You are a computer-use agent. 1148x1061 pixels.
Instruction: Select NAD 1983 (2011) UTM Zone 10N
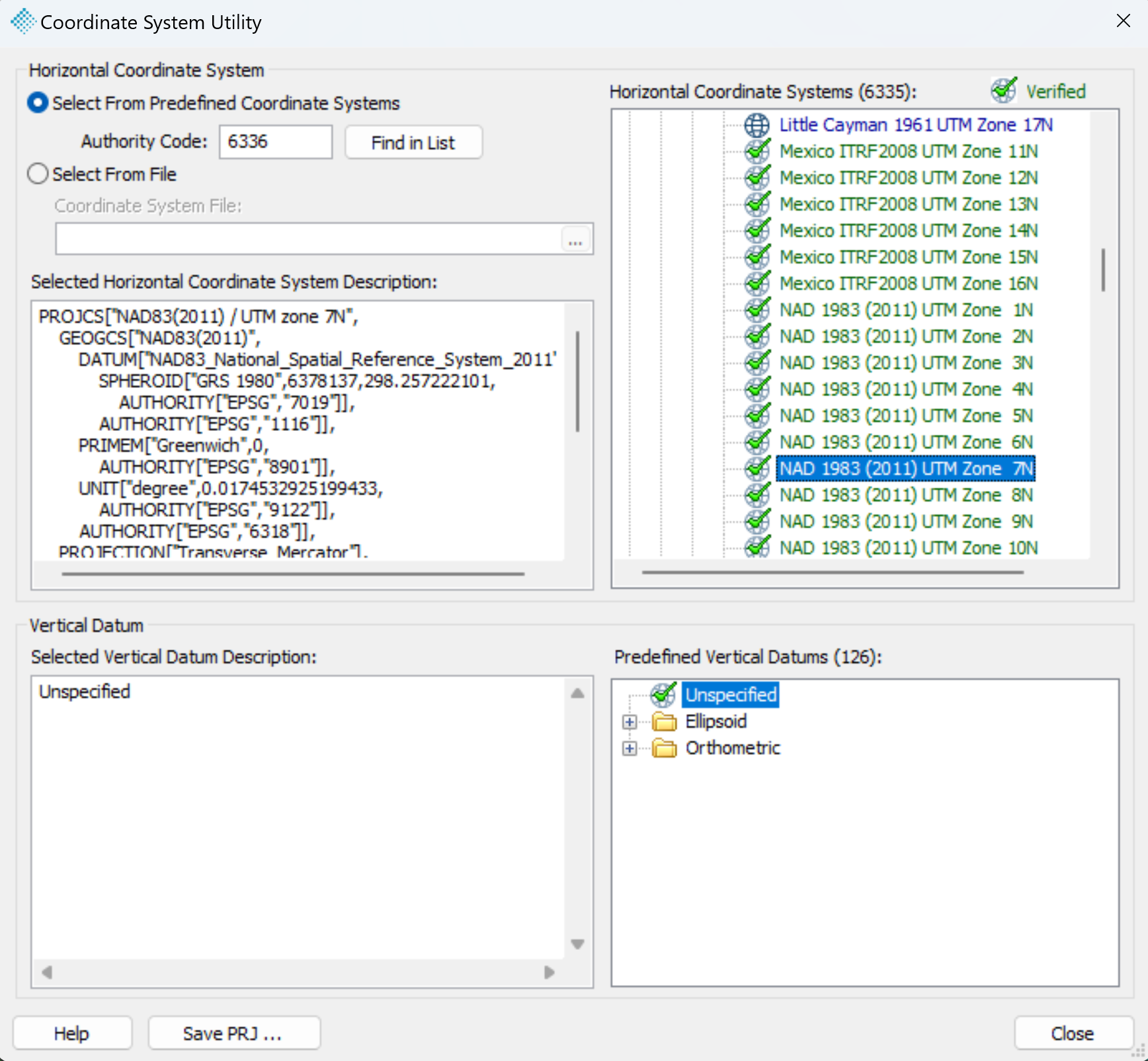909,548
